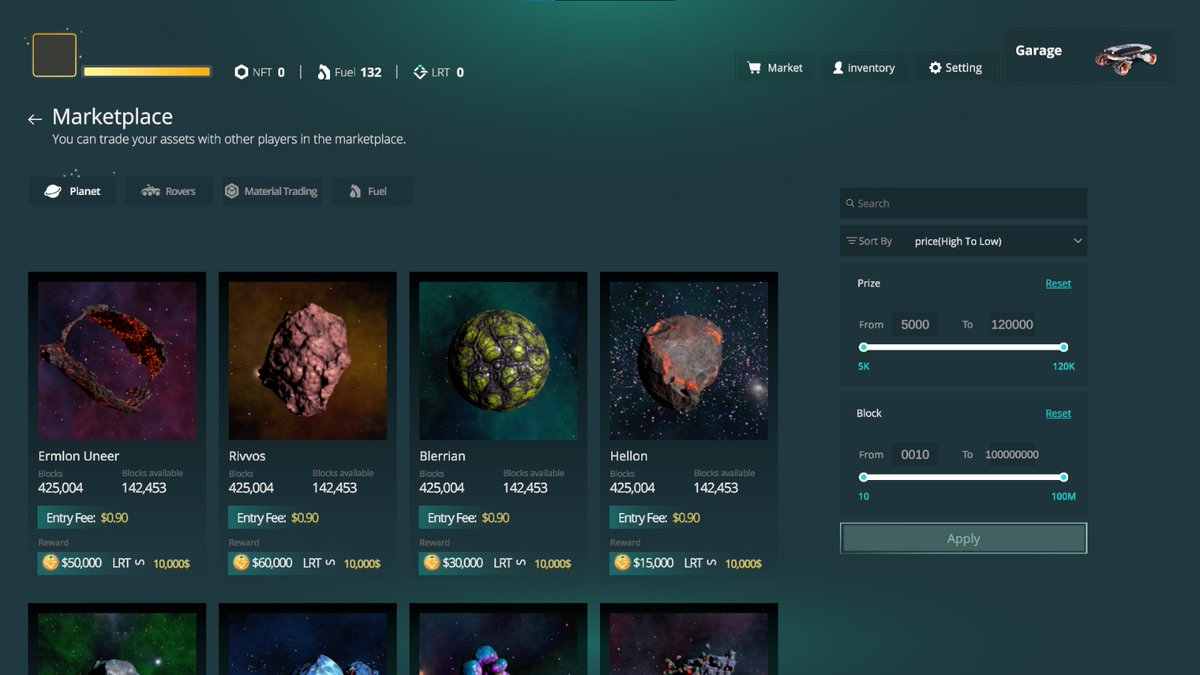The image size is (1200, 675).
Task: Click the Fuel tab flame icon
Action: pyautogui.click(x=355, y=191)
